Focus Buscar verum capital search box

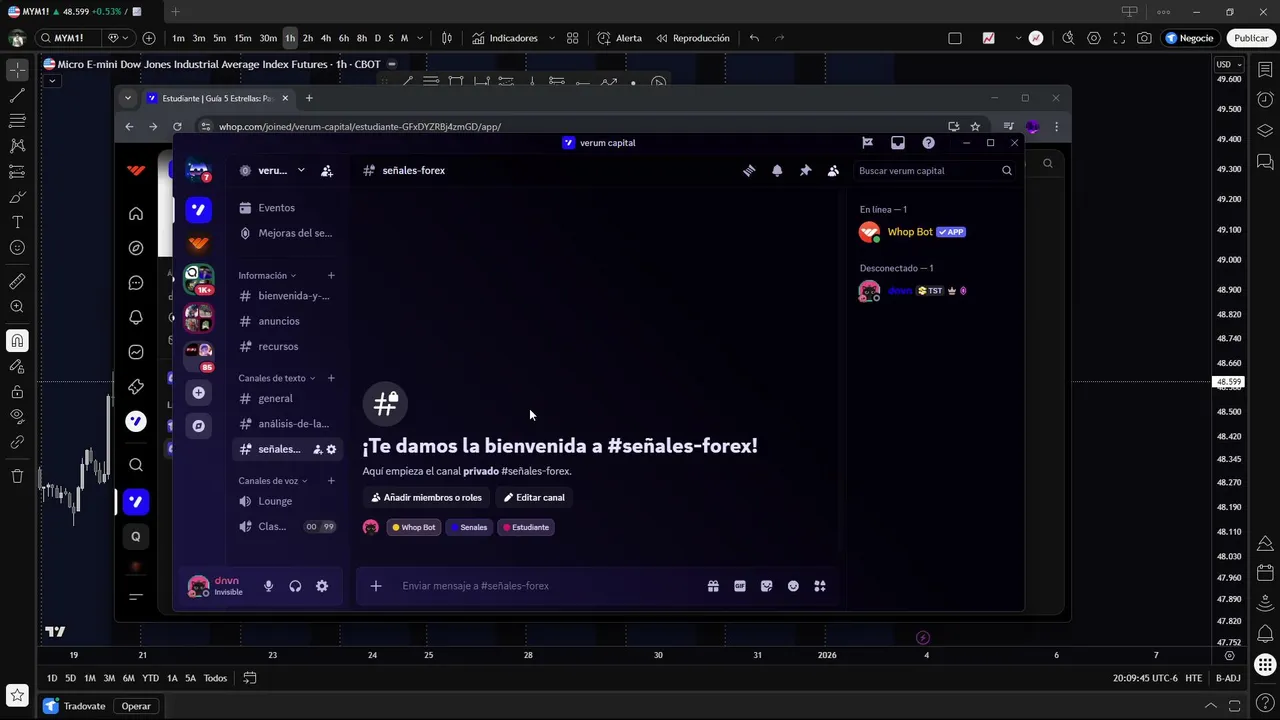pos(935,171)
